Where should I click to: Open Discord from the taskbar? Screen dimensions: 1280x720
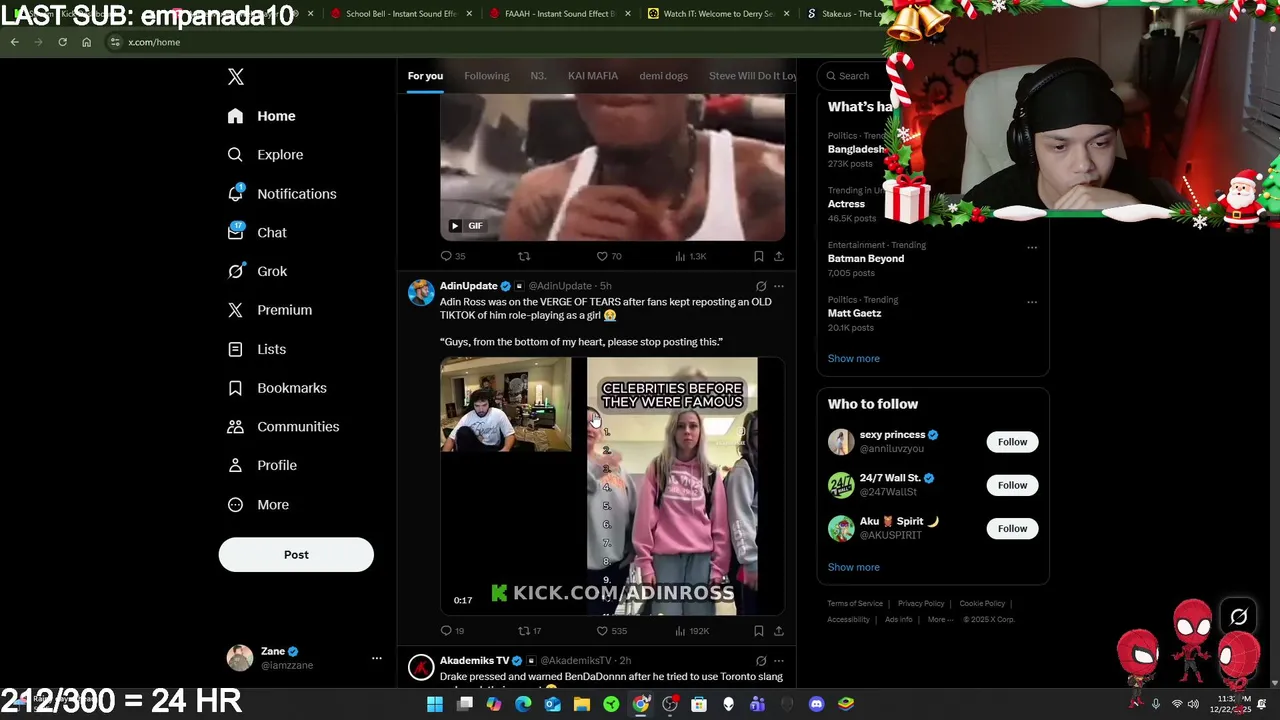click(816, 704)
